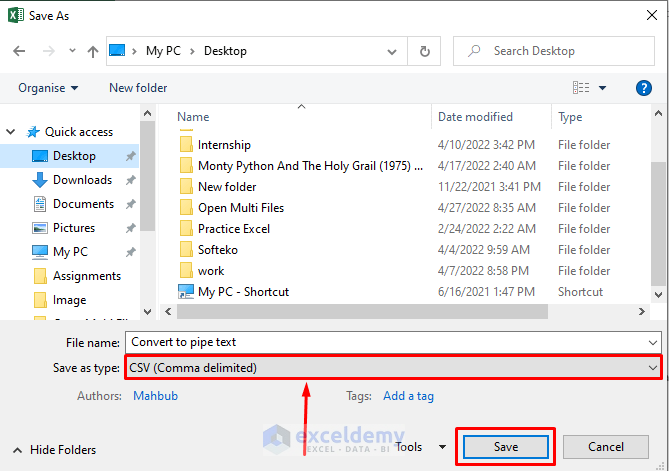The width and height of the screenshot is (669, 471).
Task: Click the pin icon beside My PC
Action: pos(131,252)
